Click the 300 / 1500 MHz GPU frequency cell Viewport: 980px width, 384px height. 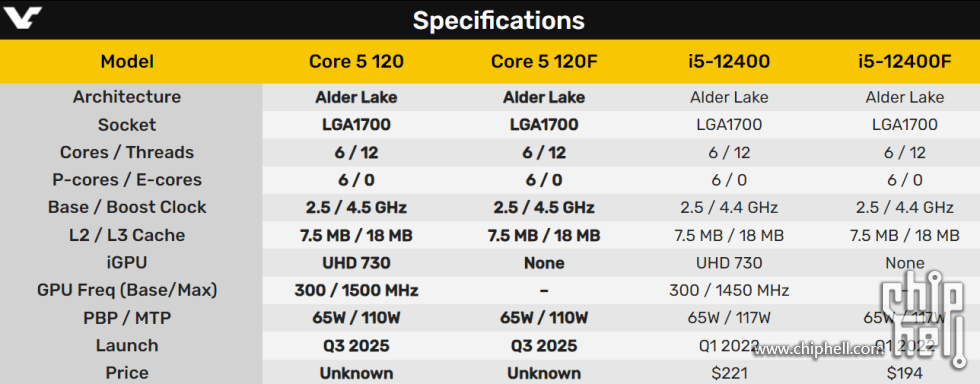click(x=356, y=290)
